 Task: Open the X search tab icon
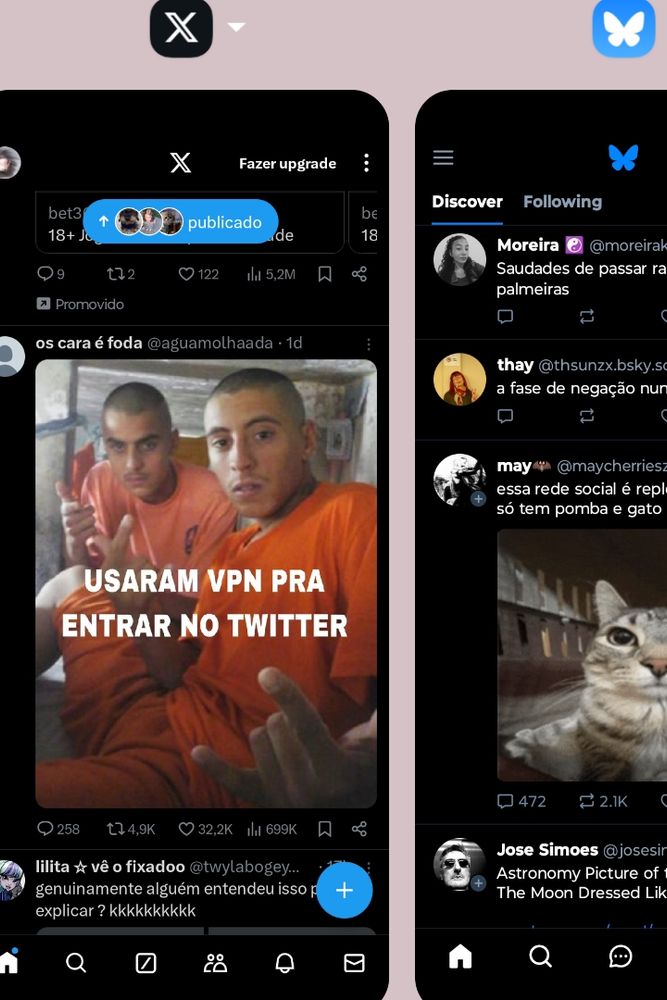point(76,962)
